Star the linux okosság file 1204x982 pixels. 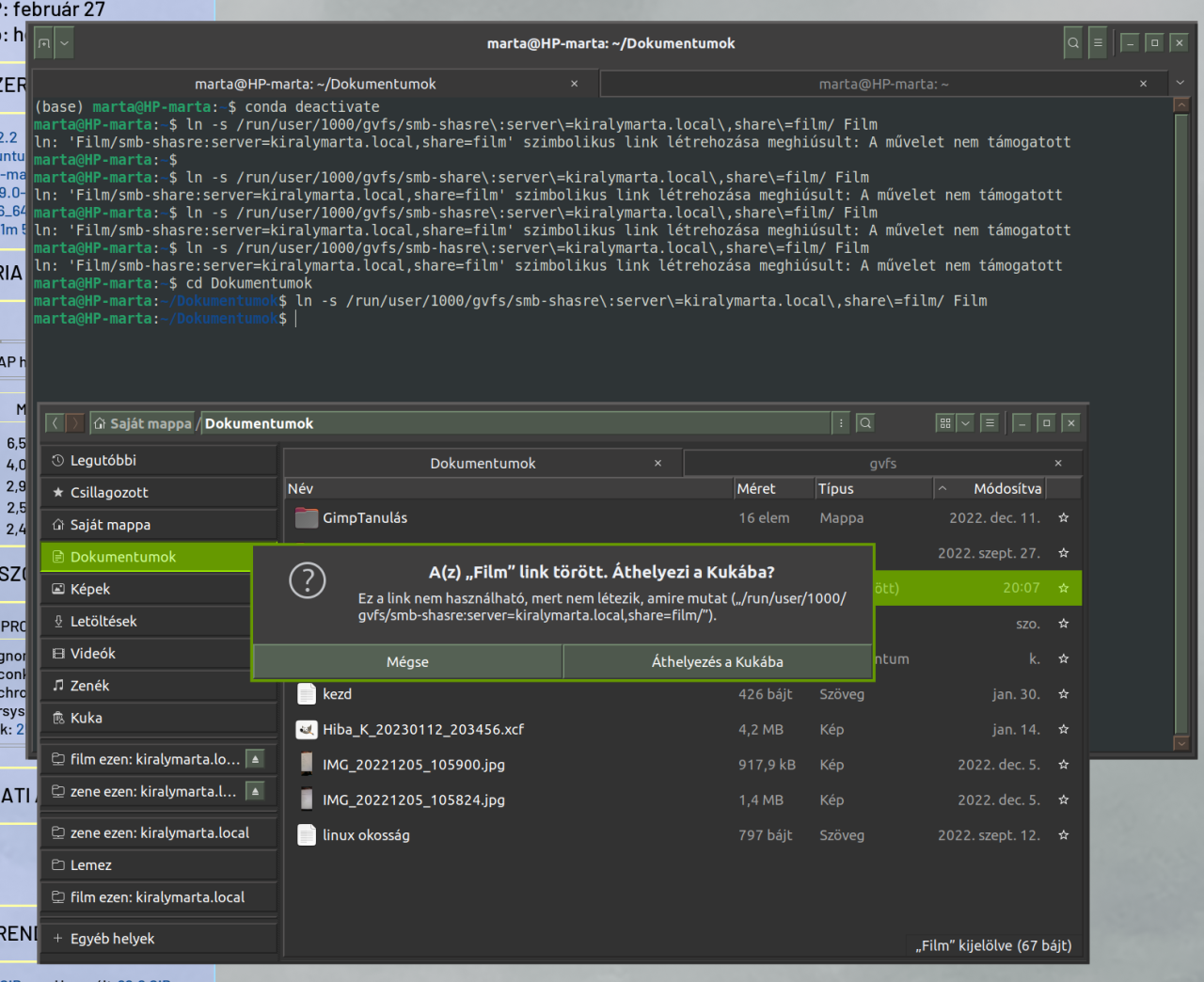click(x=1064, y=835)
